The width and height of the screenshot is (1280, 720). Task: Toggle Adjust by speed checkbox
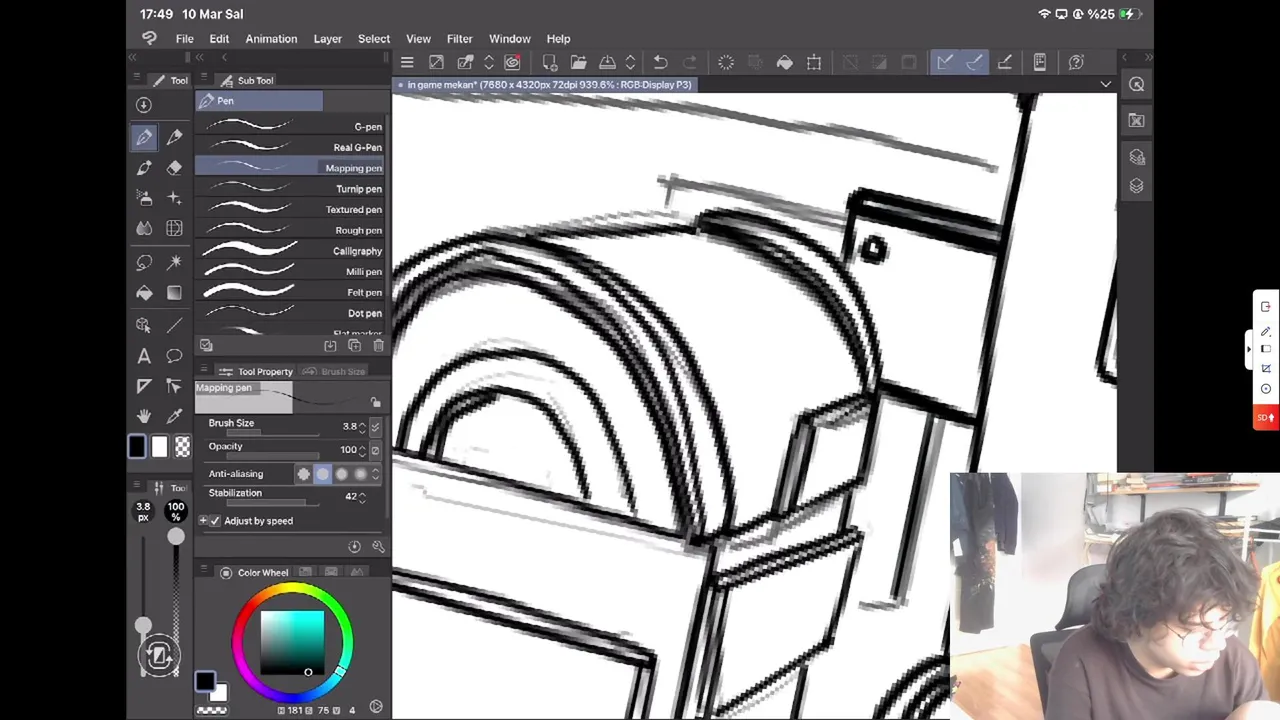214,521
